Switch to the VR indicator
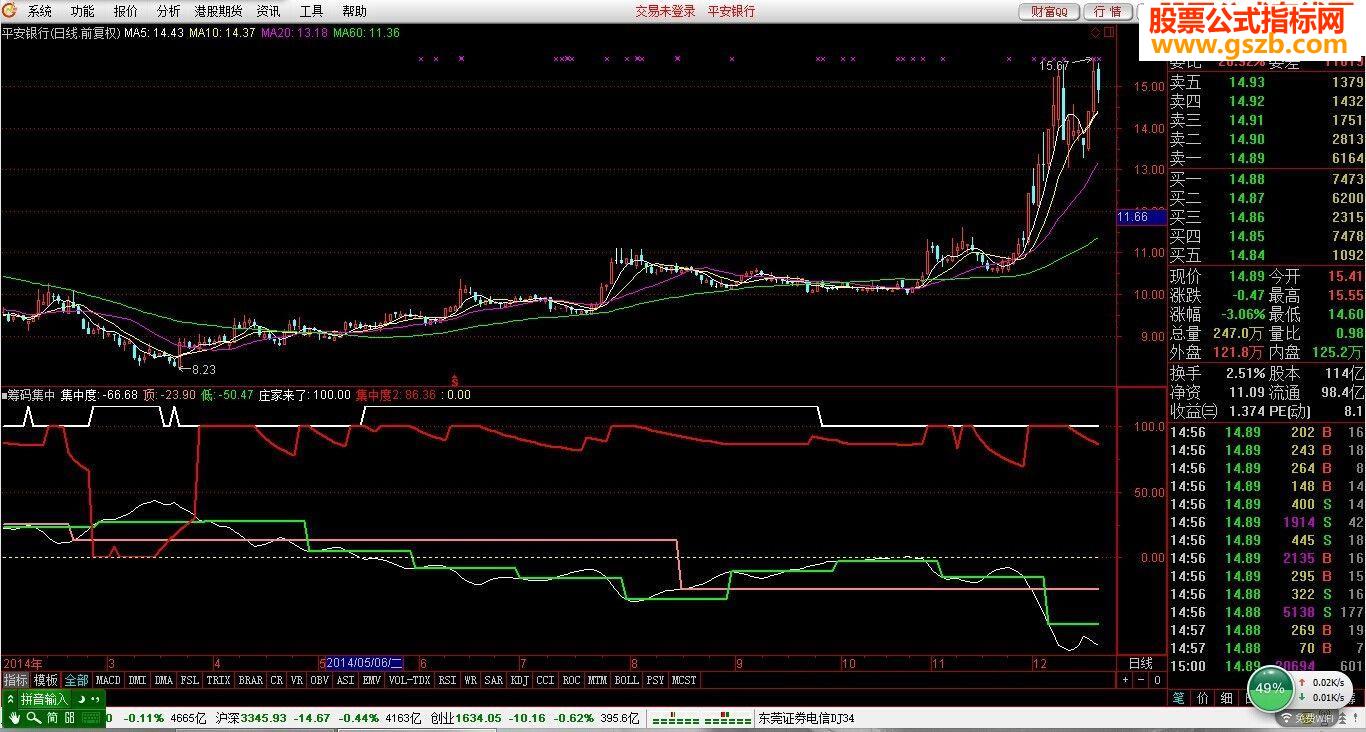 pyautogui.click(x=296, y=680)
